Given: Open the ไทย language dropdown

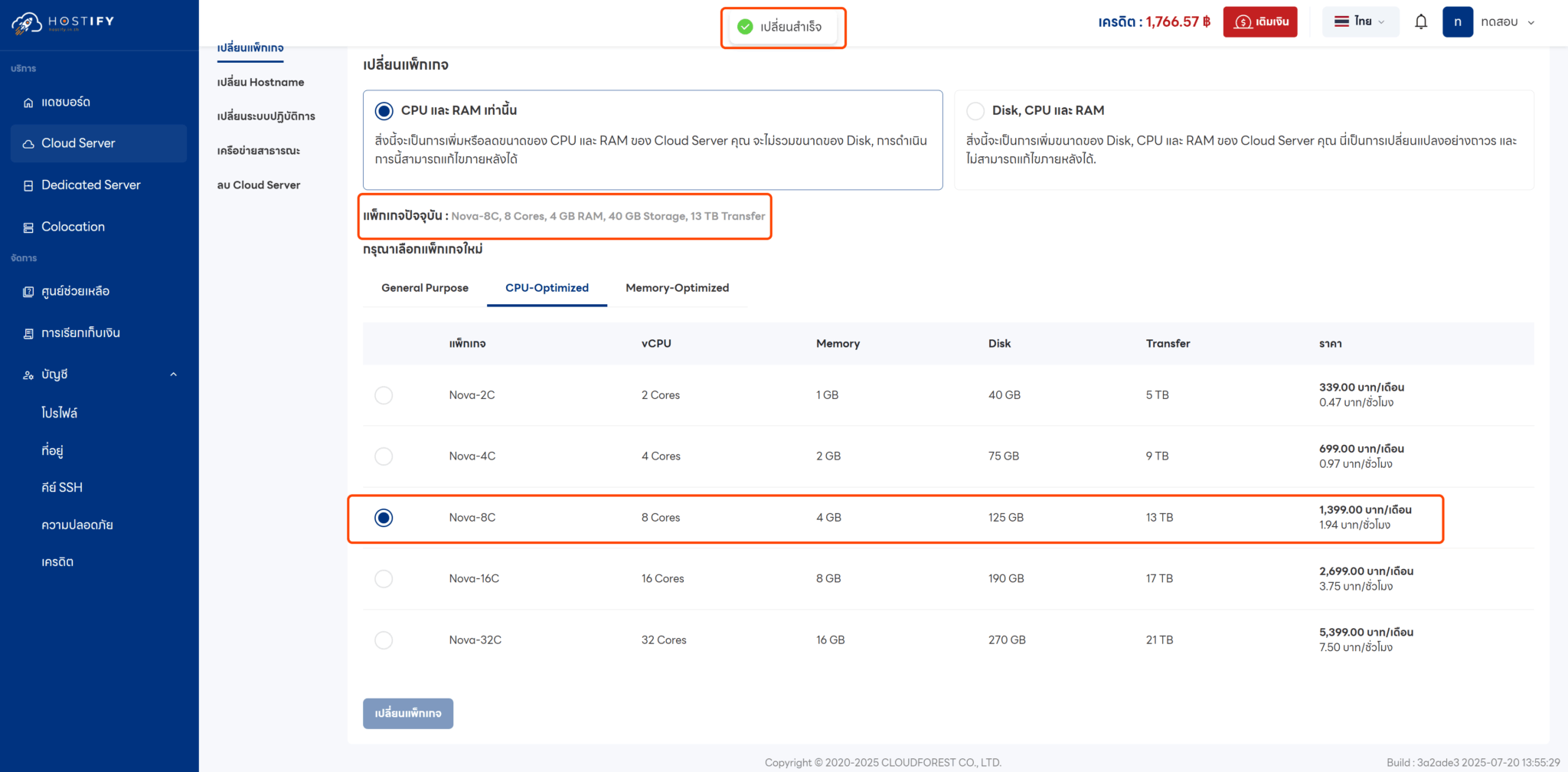Looking at the screenshot, I should point(1361,21).
